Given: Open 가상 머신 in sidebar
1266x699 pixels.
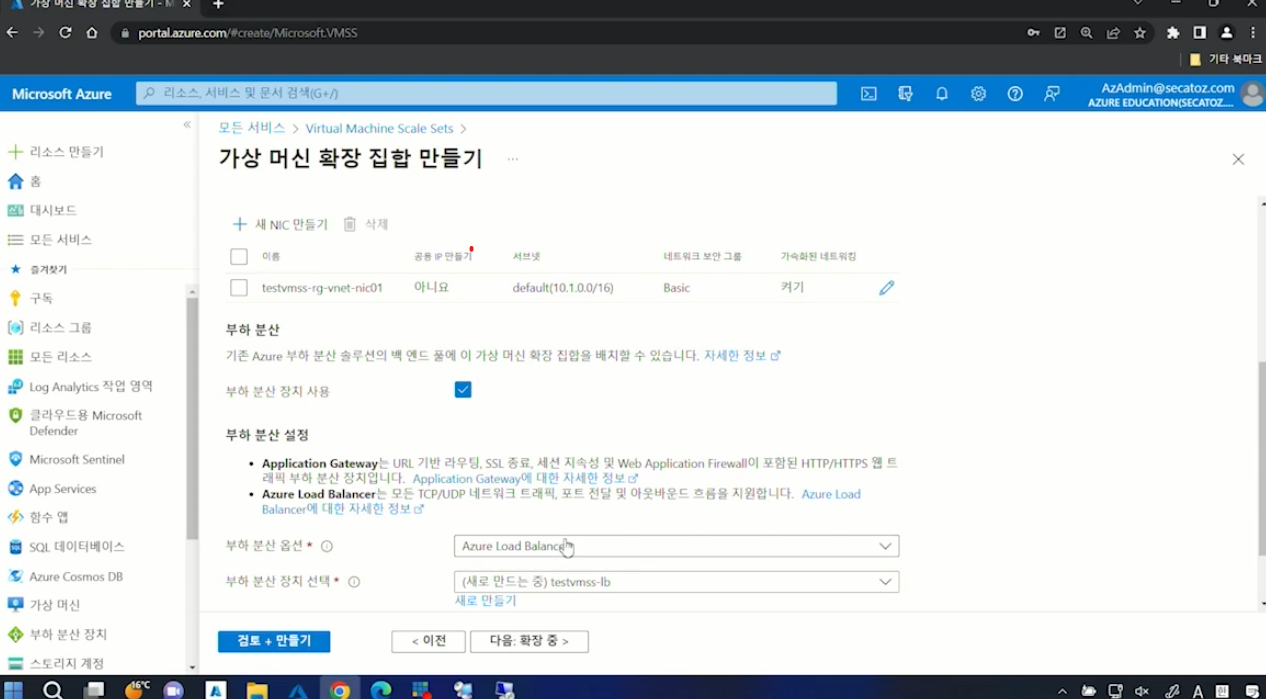Looking at the screenshot, I should coord(44,605).
